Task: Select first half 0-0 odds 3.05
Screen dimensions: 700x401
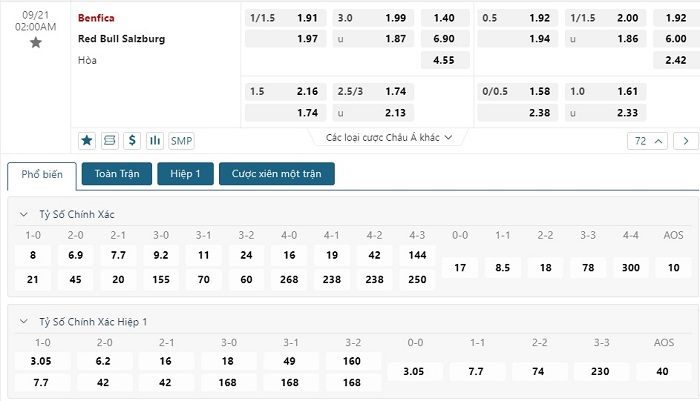Action: 414,372
